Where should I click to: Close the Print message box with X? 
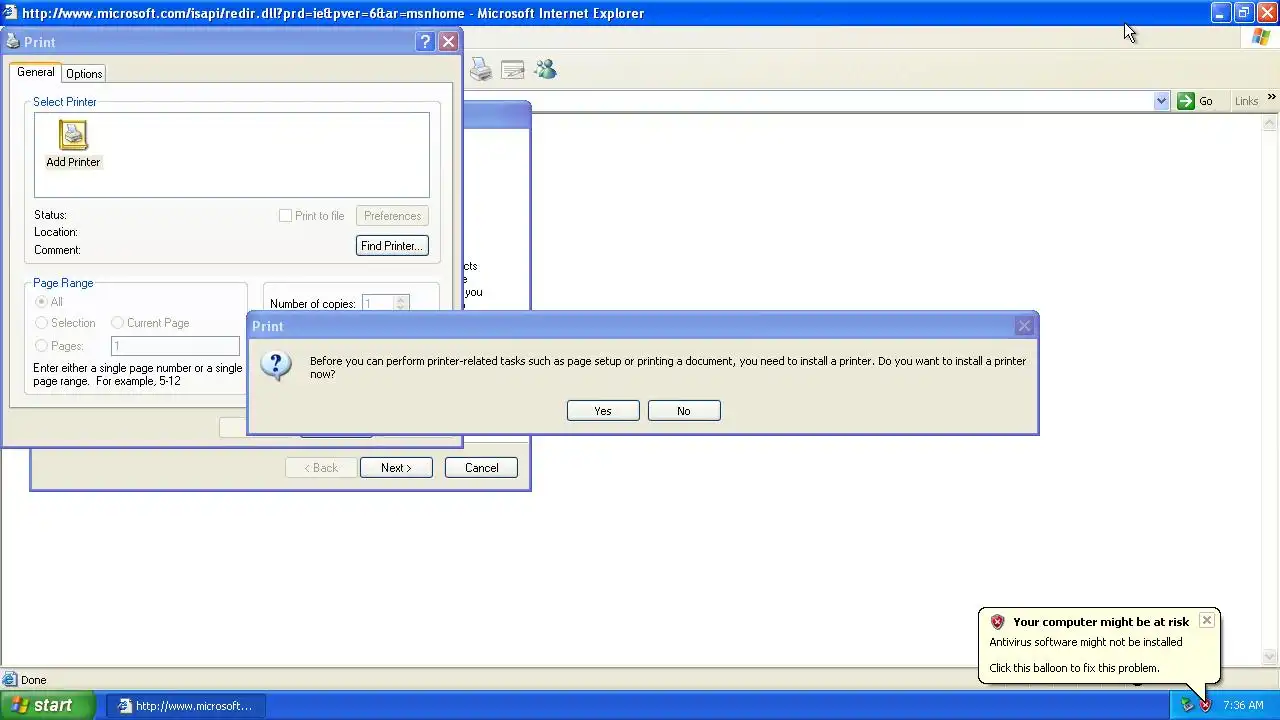[x=1024, y=326]
